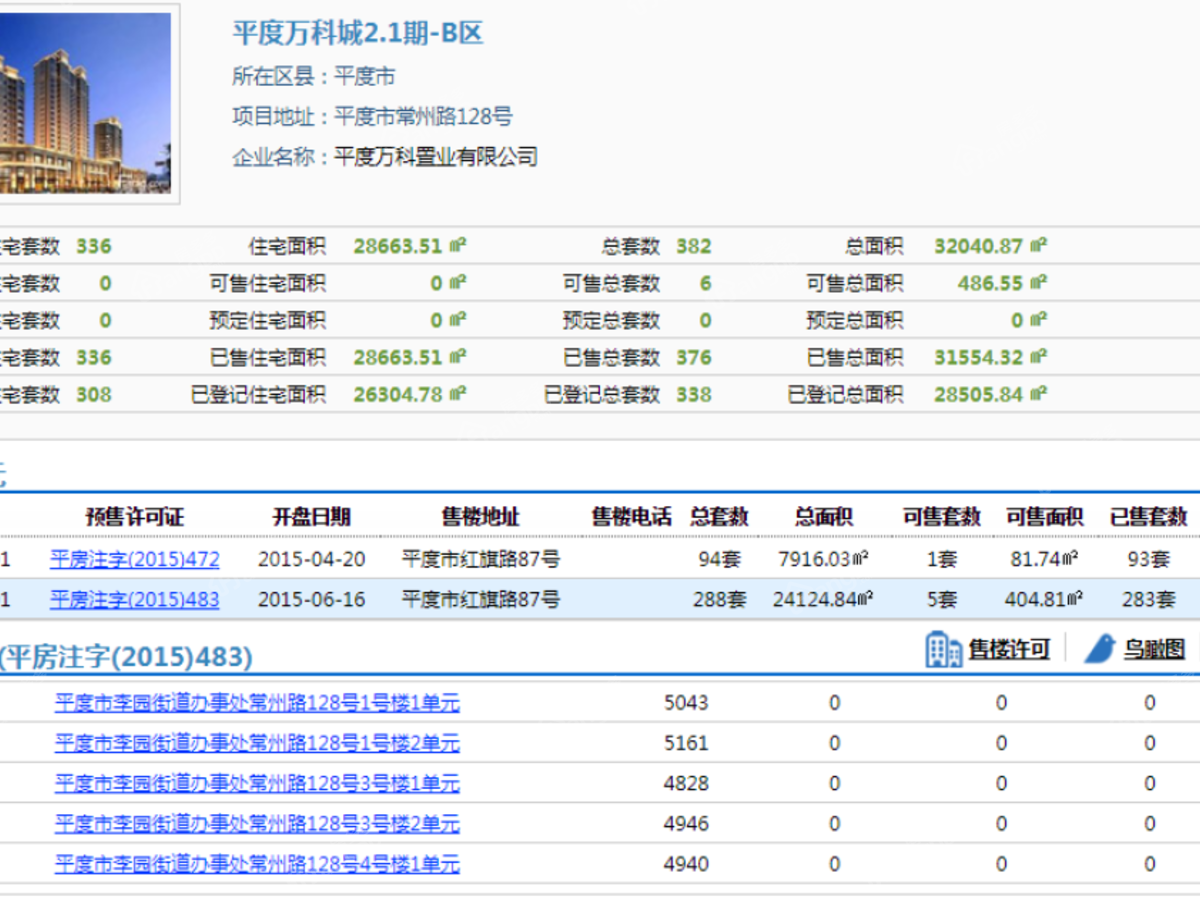1200x900 pixels.
Task: Click the 已登记总面积 value 28505.84㎡
Action: (x=991, y=395)
